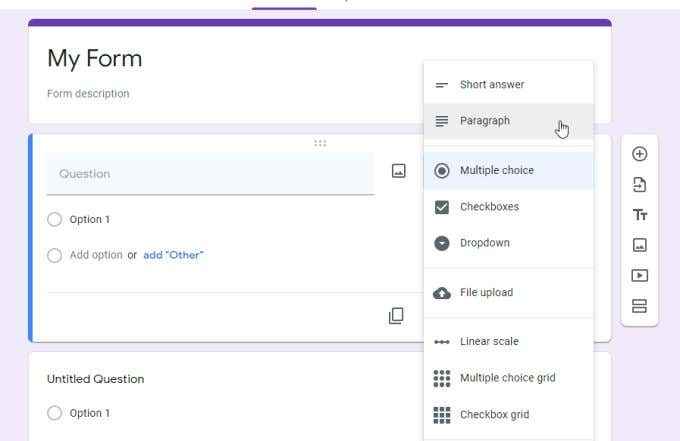Viewport: 680px width, 441px height.
Task: Edit the My Form title
Action: click(x=95, y=59)
